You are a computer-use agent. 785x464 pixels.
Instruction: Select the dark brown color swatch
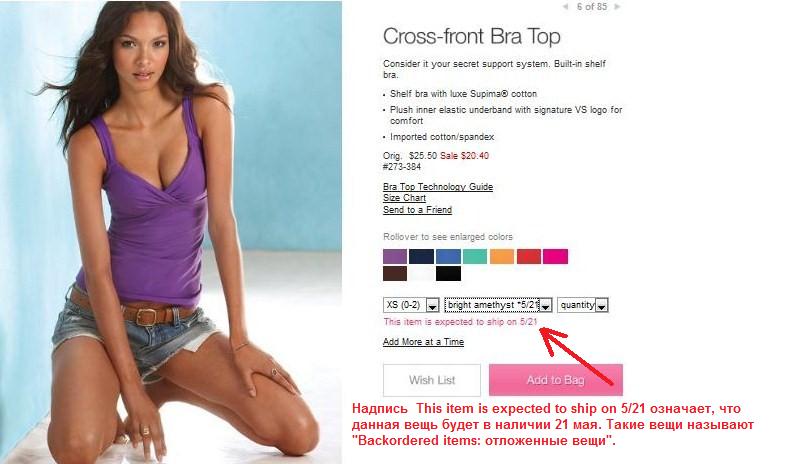(x=395, y=273)
